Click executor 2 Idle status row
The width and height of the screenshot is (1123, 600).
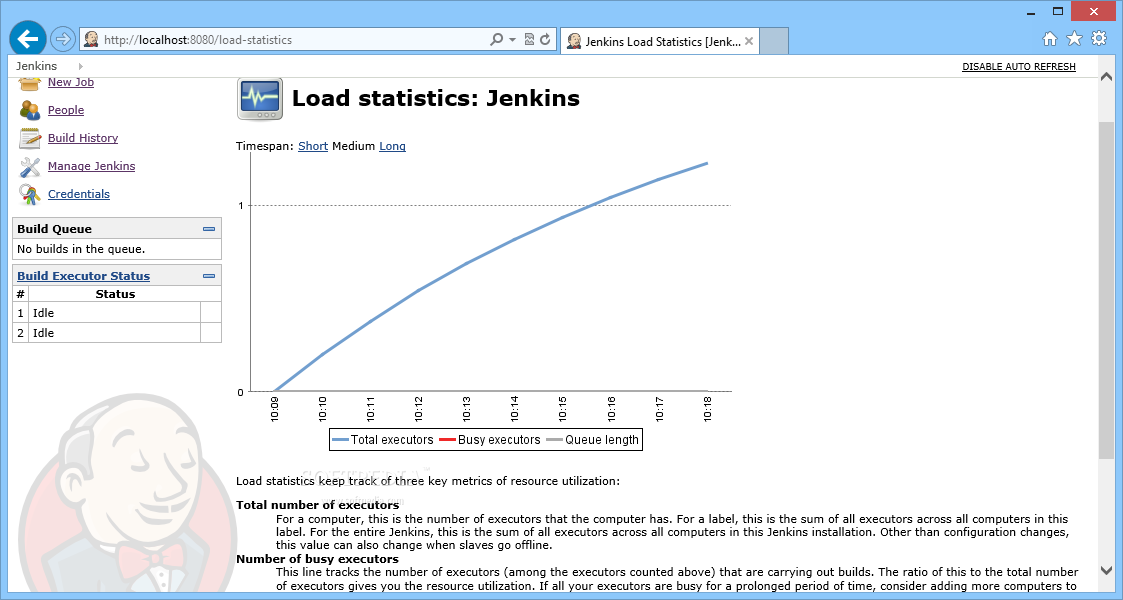point(117,333)
